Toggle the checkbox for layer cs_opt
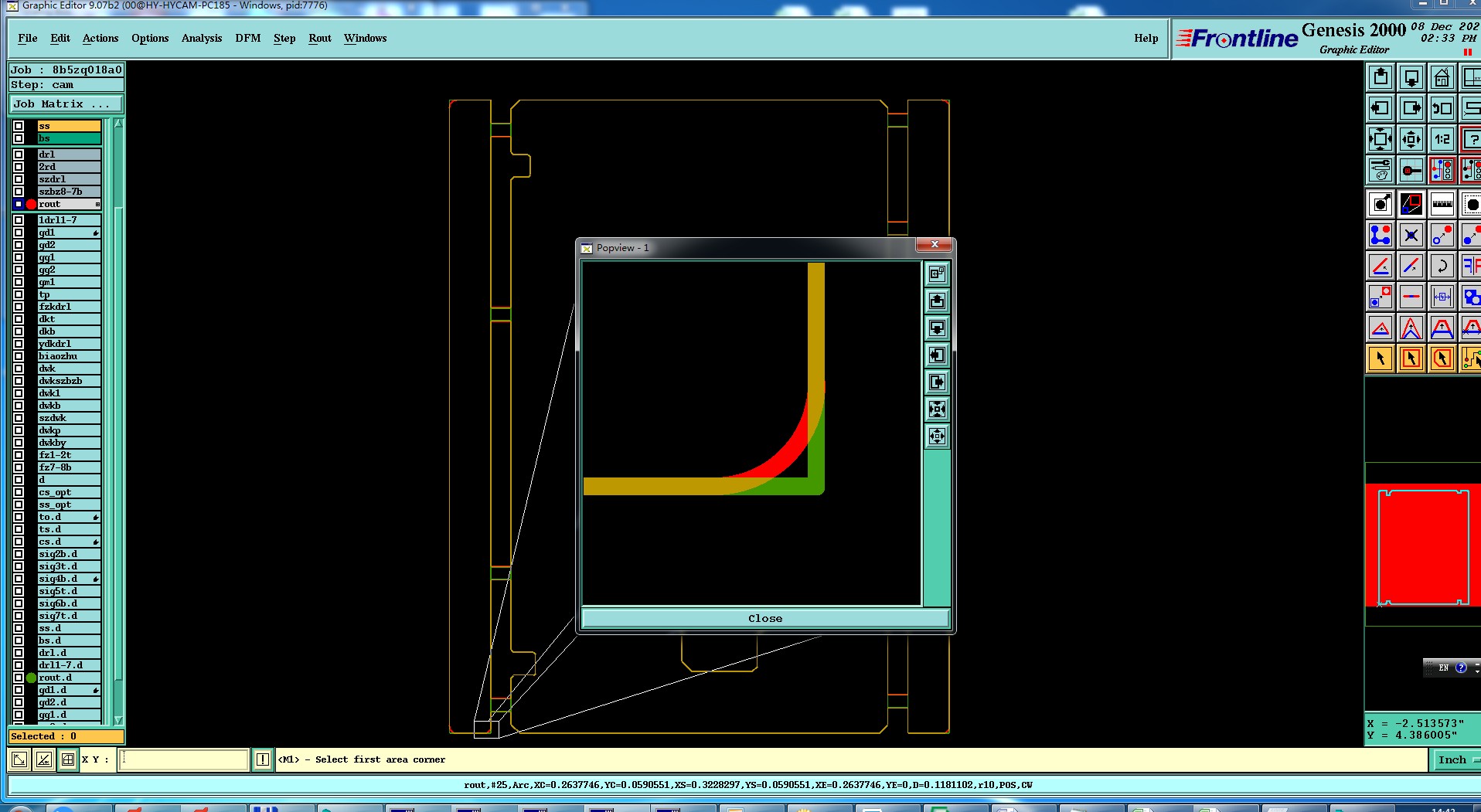1481x812 pixels. click(19, 492)
